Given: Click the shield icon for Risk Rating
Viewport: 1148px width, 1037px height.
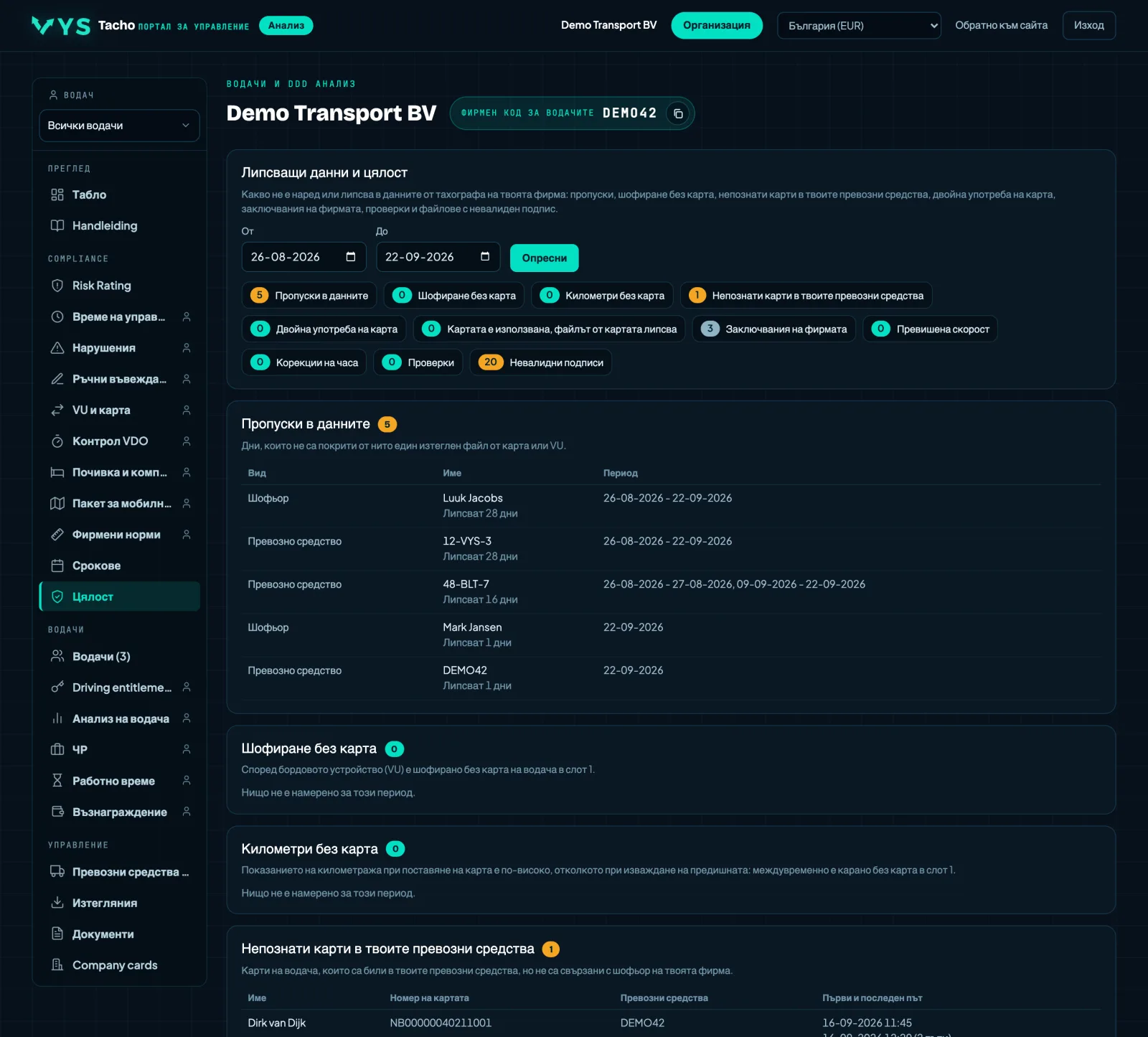Looking at the screenshot, I should [57, 286].
